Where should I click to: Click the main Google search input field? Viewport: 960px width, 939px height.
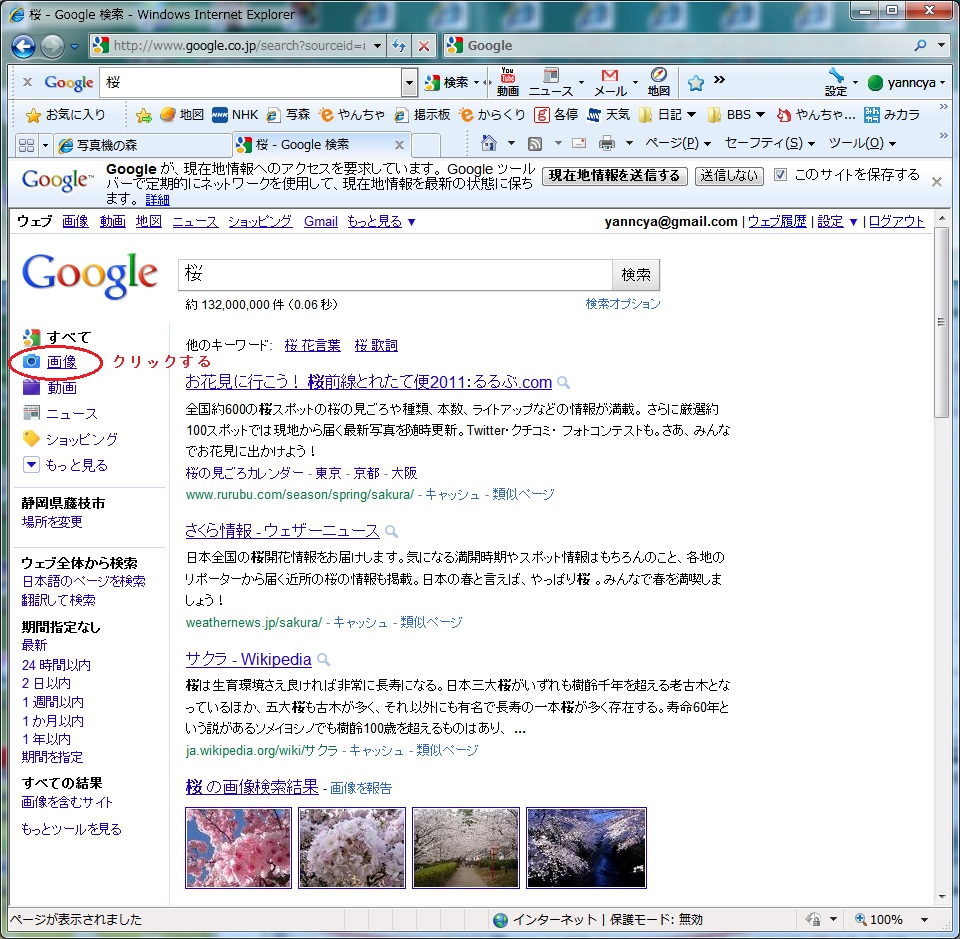(x=396, y=274)
